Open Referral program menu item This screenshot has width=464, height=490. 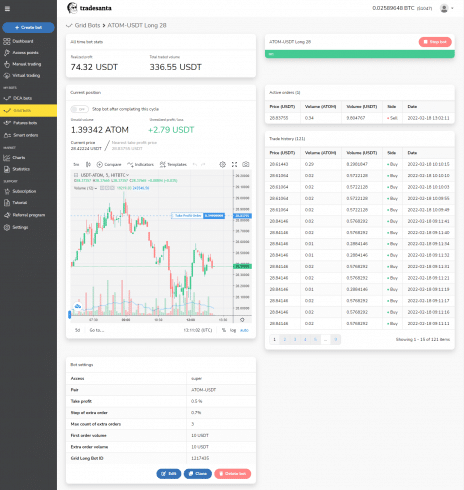[x=24, y=215]
